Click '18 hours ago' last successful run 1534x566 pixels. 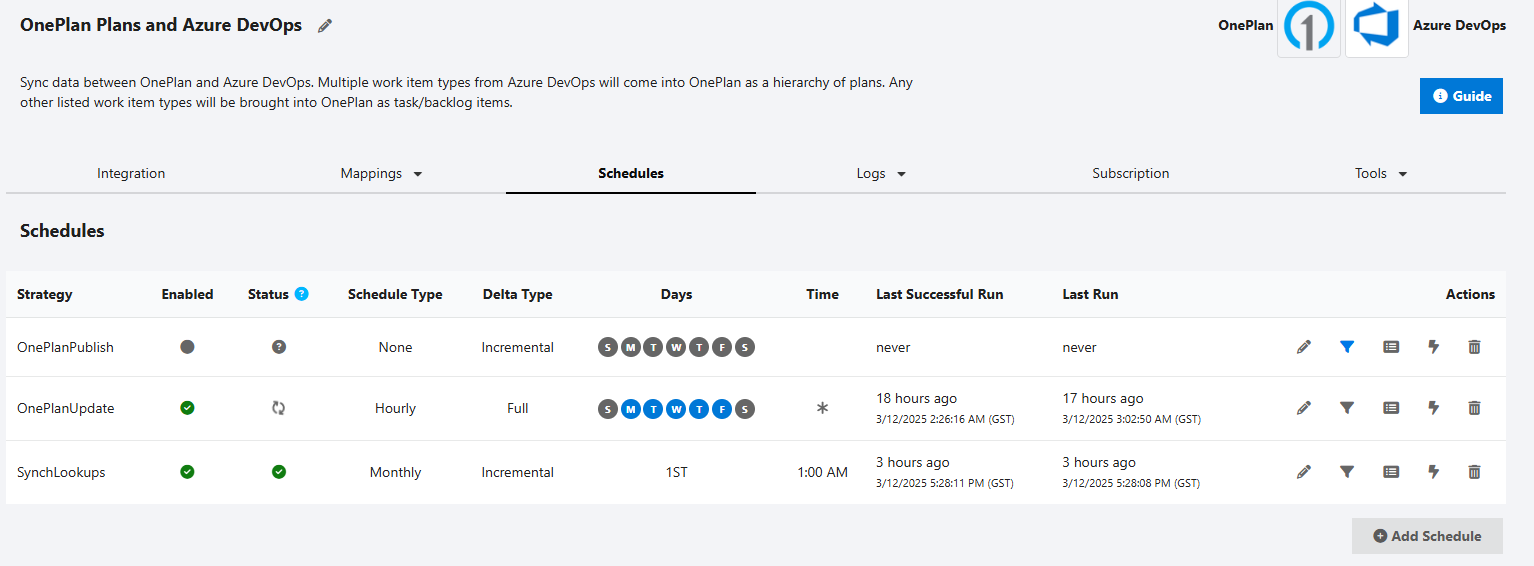coord(916,398)
